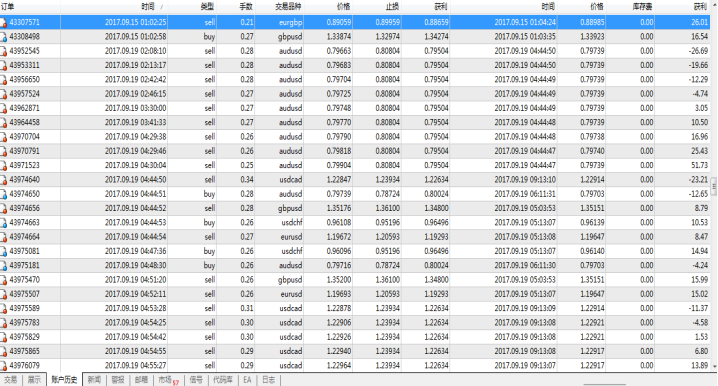718x386 pixels.
Task: Click the loss value -26.69
Action: pos(698,51)
